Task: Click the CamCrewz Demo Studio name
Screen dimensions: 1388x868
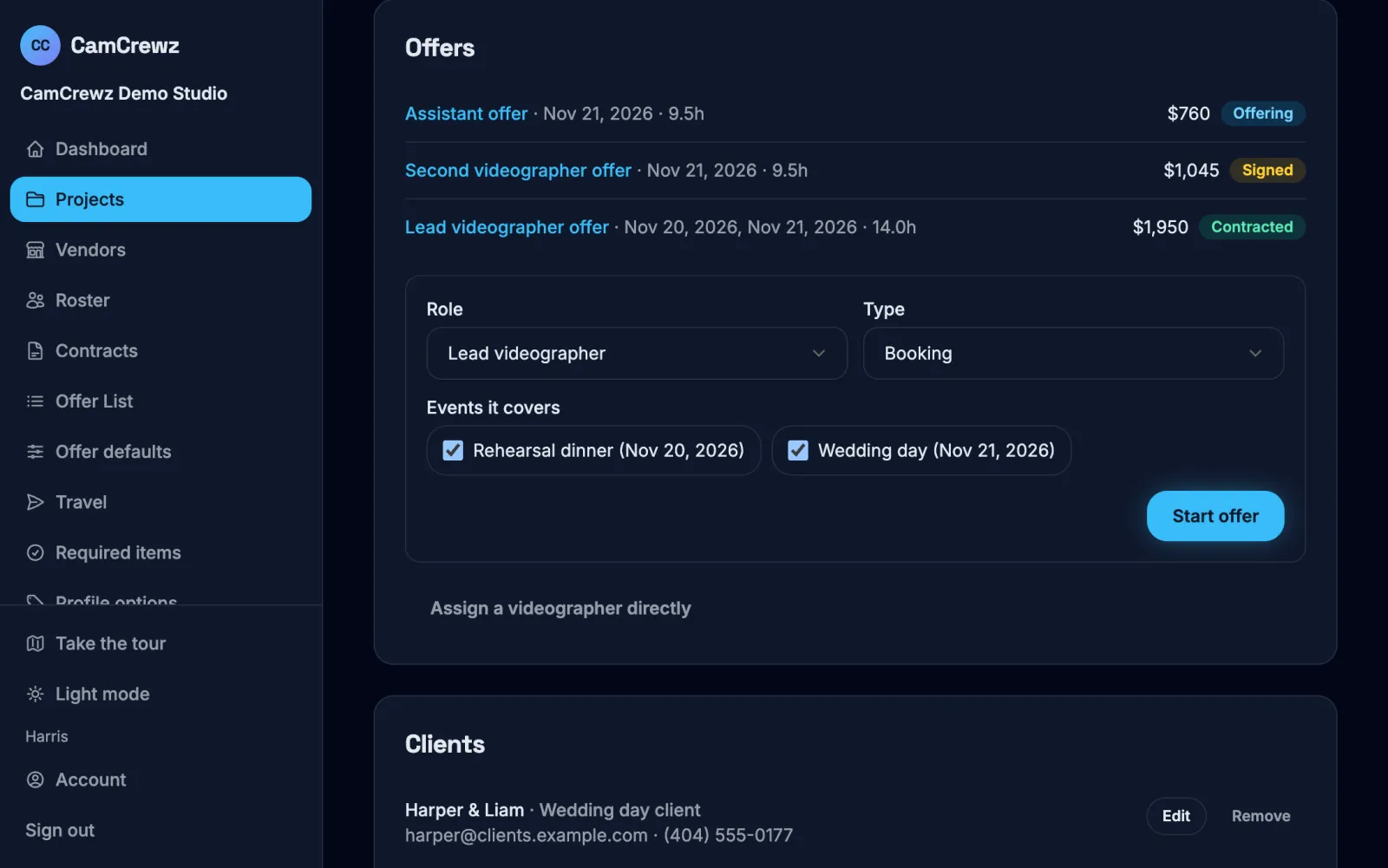Action: coord(124,94)
